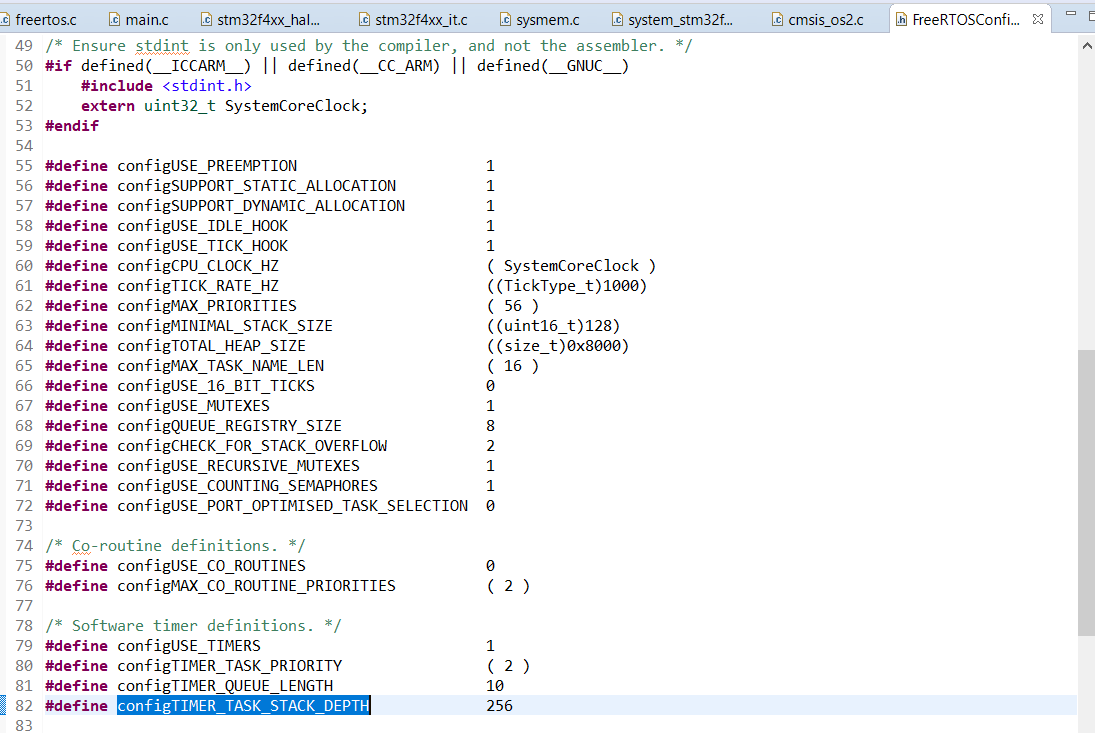Switch to the freertos.c tab
This screenshot has width=1095, height=733.
[x=38, y=20]
